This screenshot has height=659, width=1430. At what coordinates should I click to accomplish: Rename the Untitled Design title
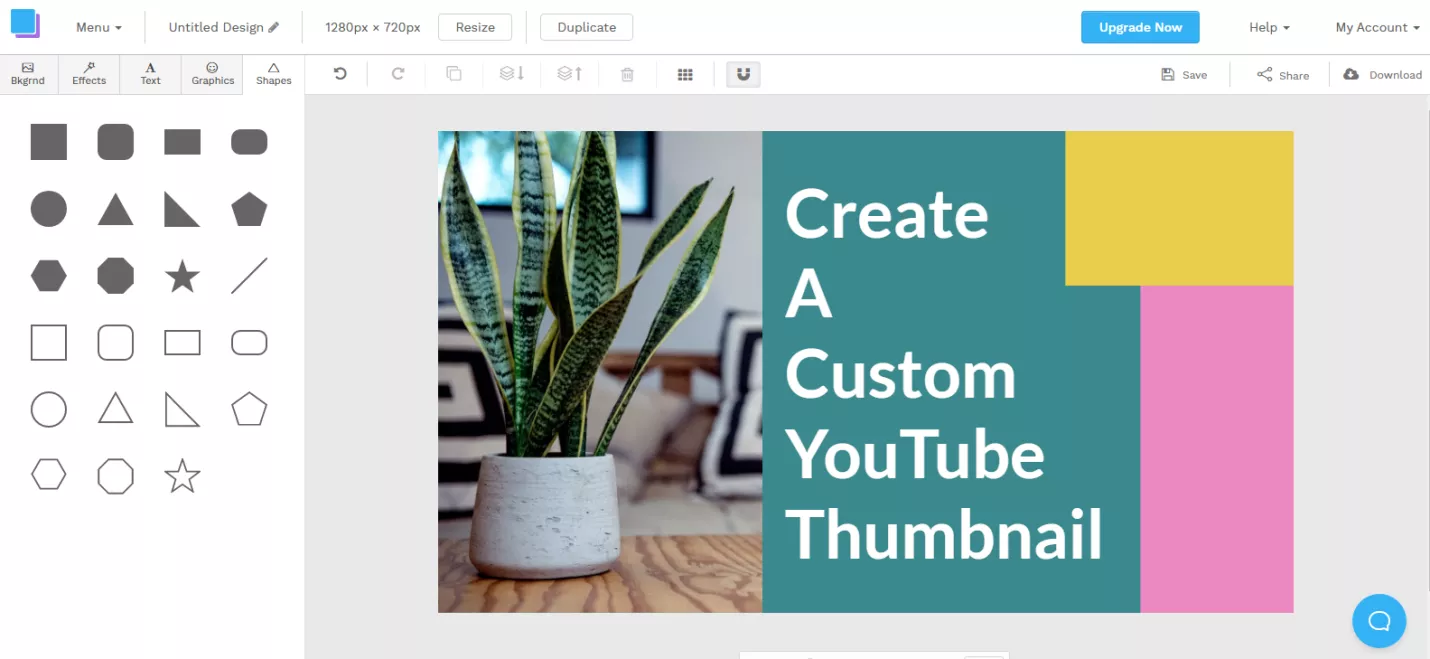coord(224,27)
